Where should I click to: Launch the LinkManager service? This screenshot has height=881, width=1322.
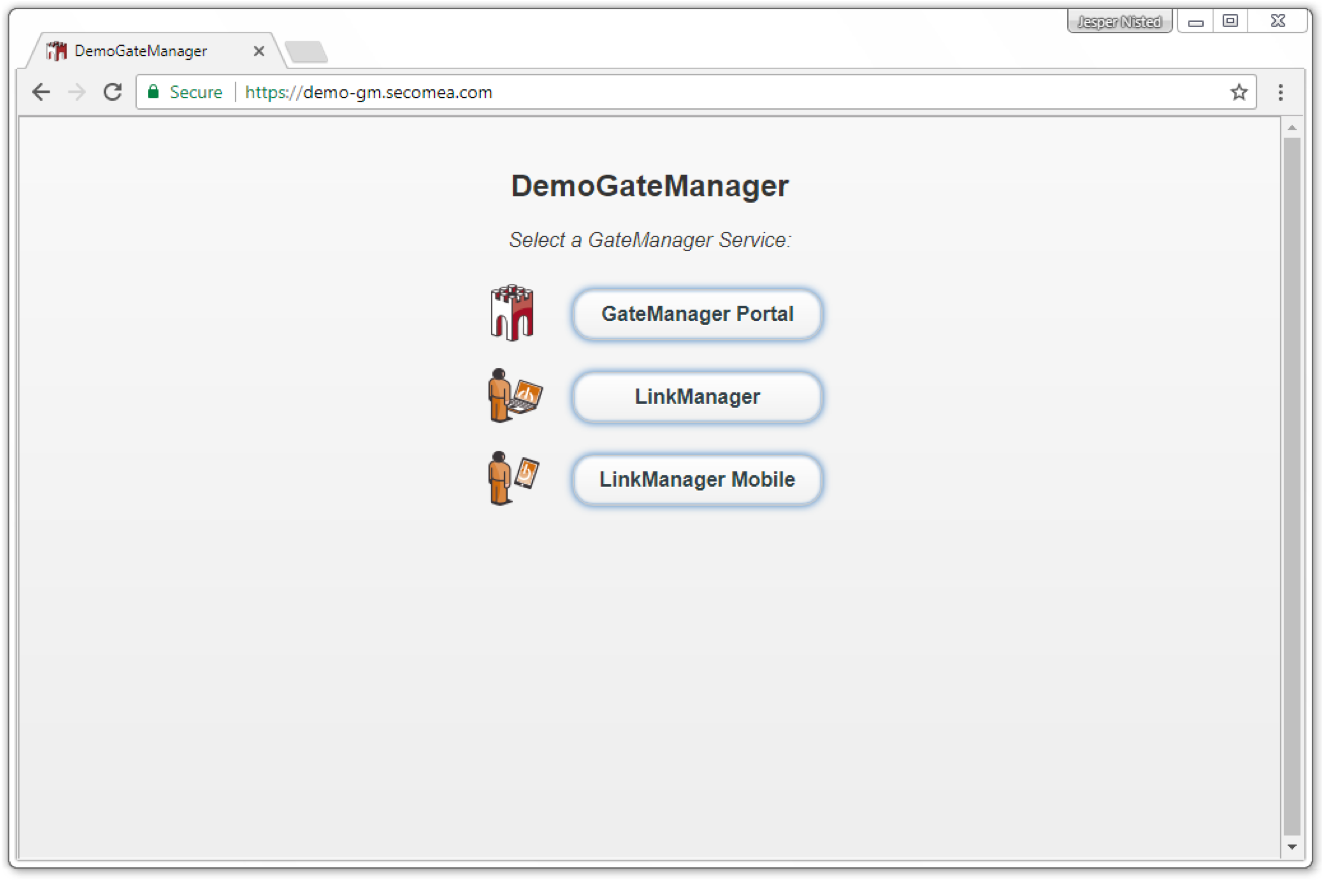[697, 397]
